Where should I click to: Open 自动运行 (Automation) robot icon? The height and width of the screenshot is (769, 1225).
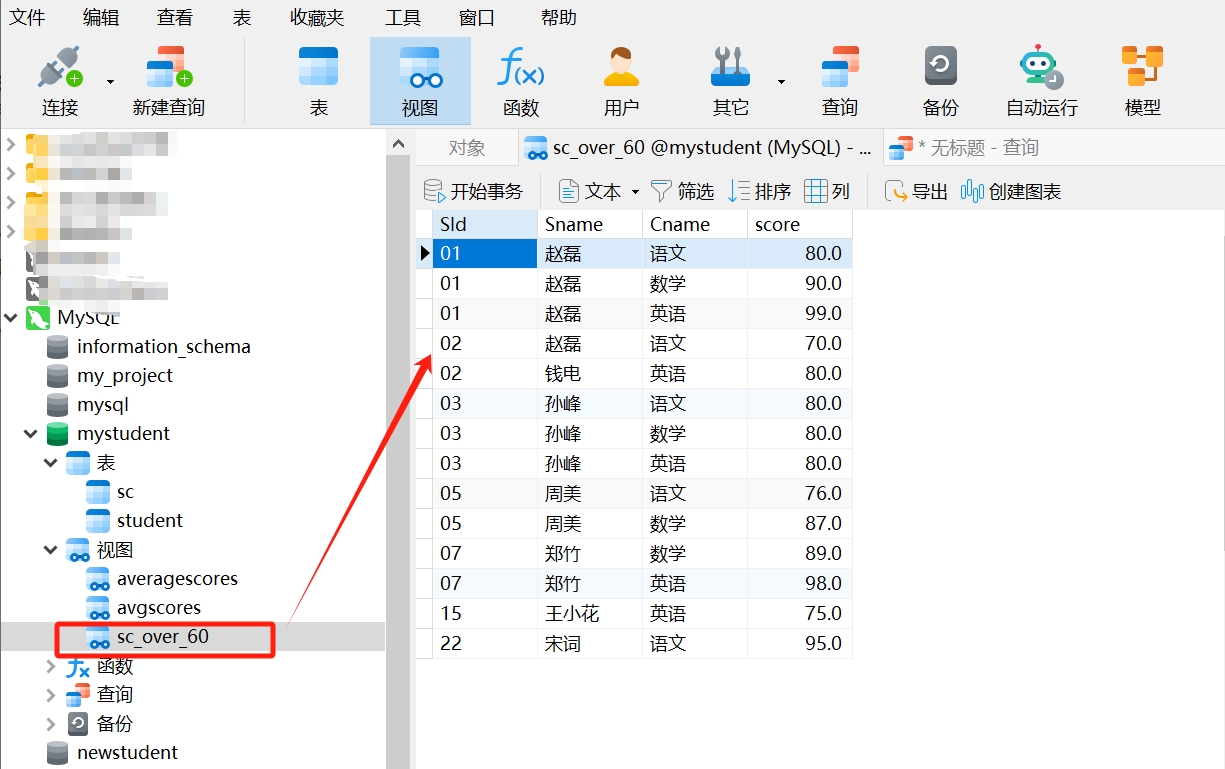1041,81
